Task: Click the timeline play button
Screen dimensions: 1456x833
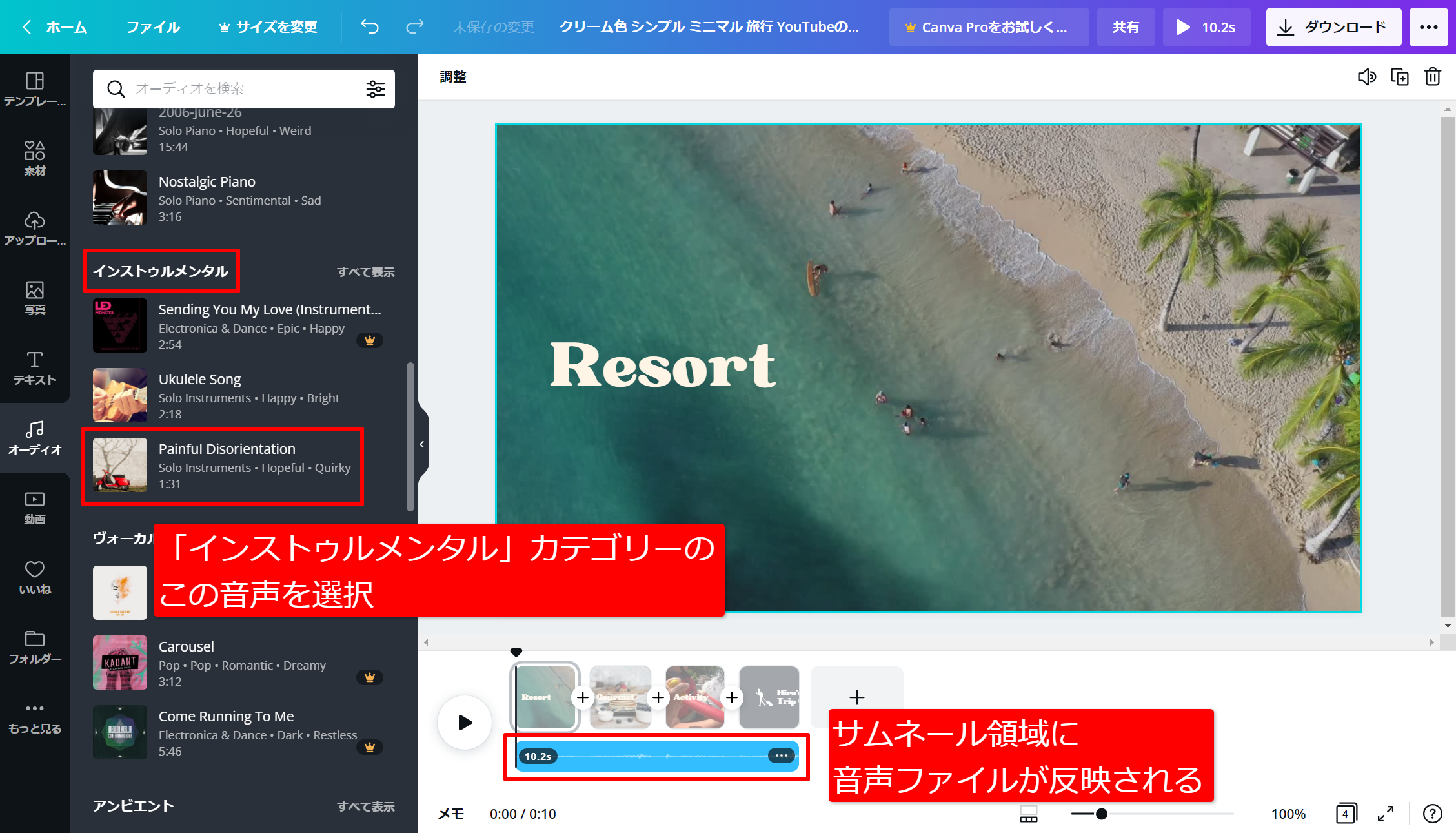Action: 465,722
